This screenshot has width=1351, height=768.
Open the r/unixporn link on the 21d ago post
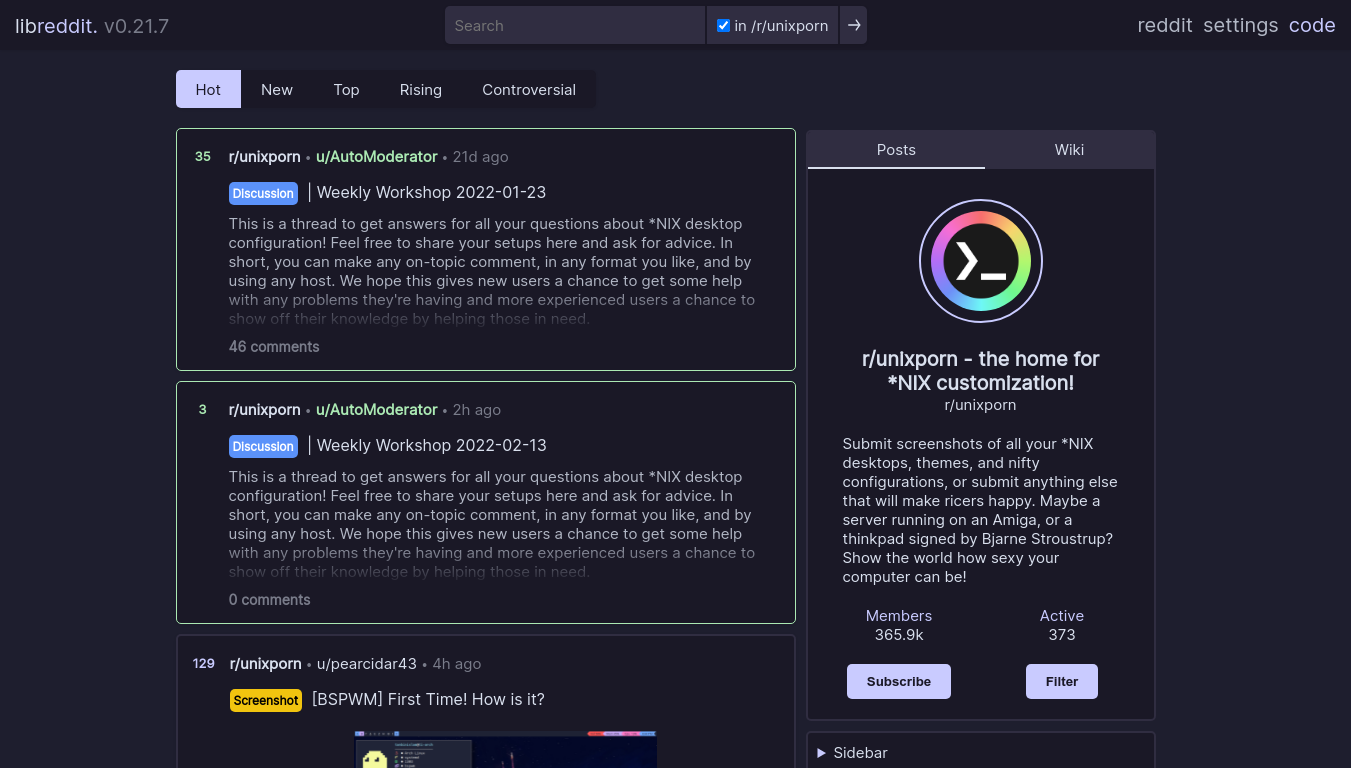click(x=265, y=156)
